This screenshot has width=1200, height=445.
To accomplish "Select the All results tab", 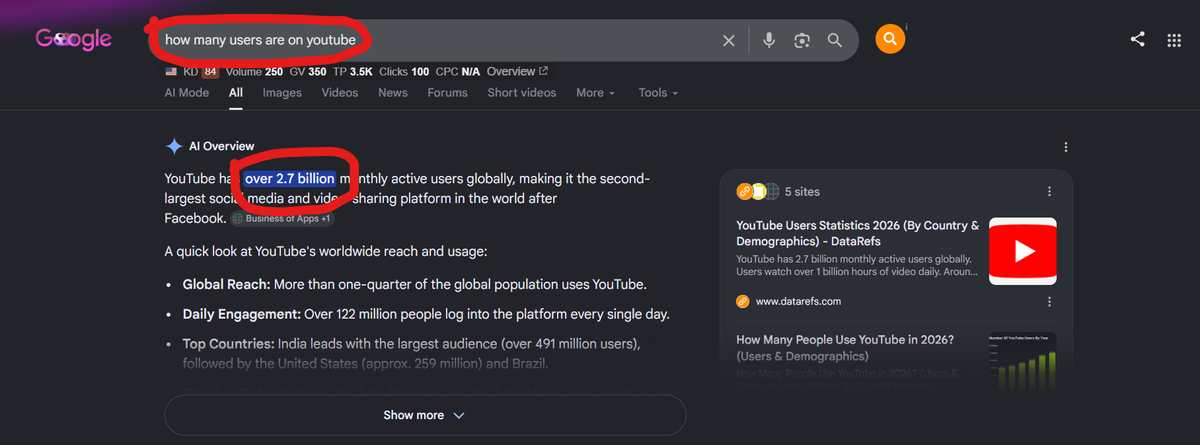I will pos(236,93).
